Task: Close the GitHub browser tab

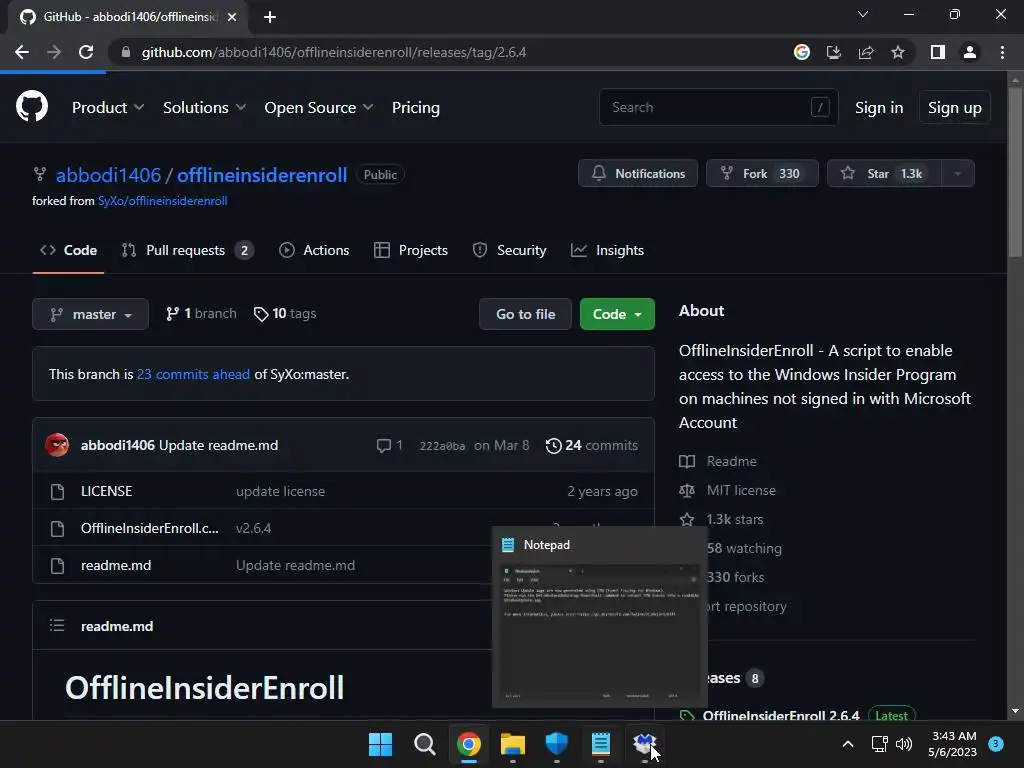Action: coord(232,17)
